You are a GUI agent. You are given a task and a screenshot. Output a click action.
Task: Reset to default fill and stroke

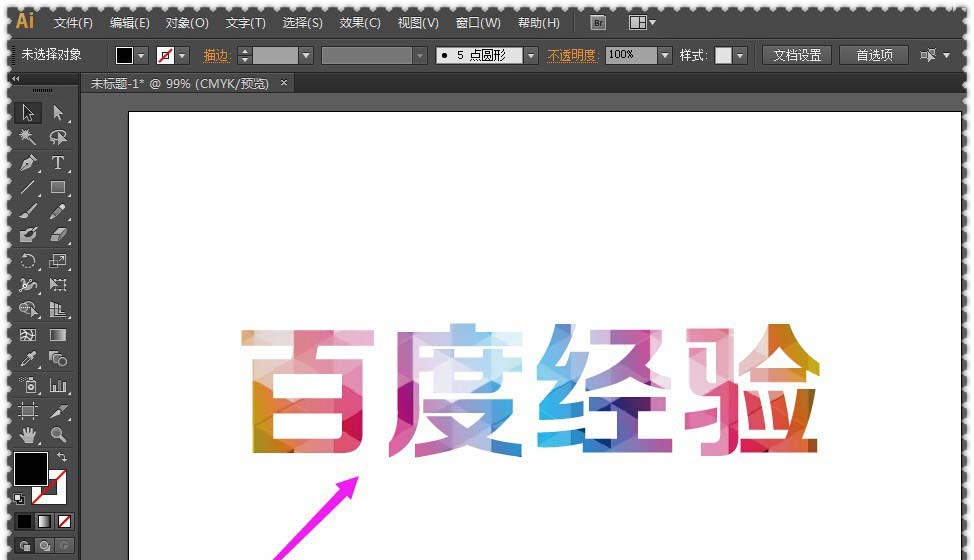[x=19, y=498]
